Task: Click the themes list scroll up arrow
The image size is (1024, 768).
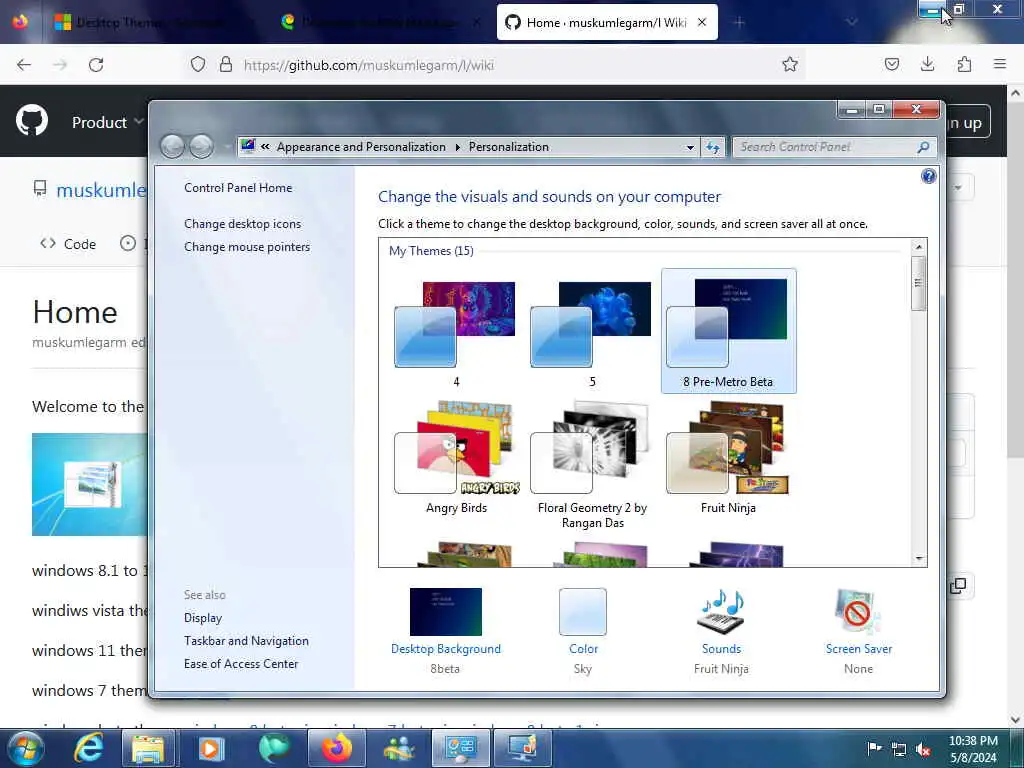Action: pyautogui.click(x=919, y=247)
